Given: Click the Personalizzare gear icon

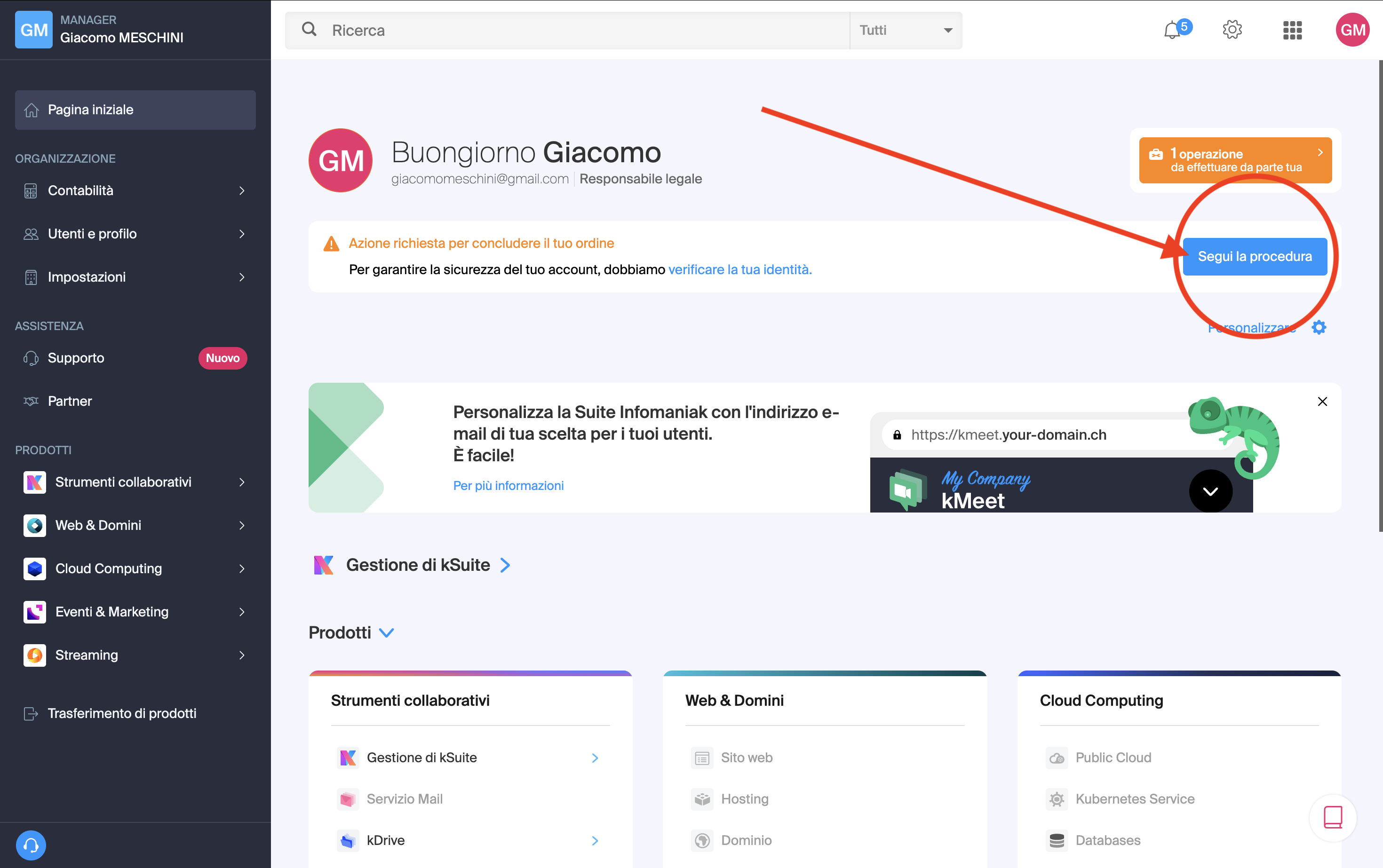Looking at the screenshot, I should (1319, 327).
